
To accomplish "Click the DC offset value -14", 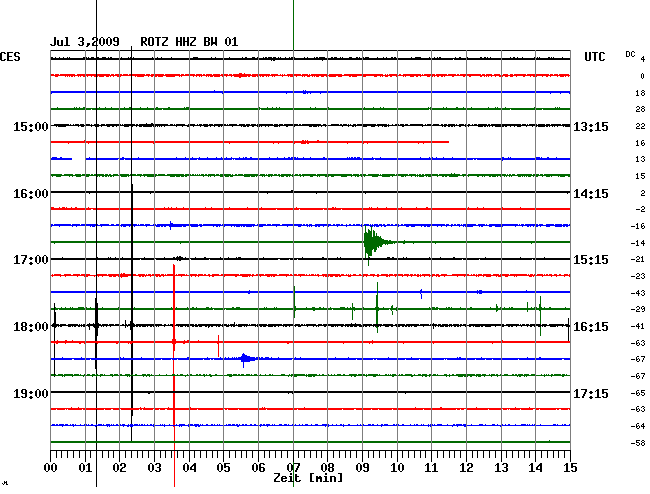I will point(638,243).
